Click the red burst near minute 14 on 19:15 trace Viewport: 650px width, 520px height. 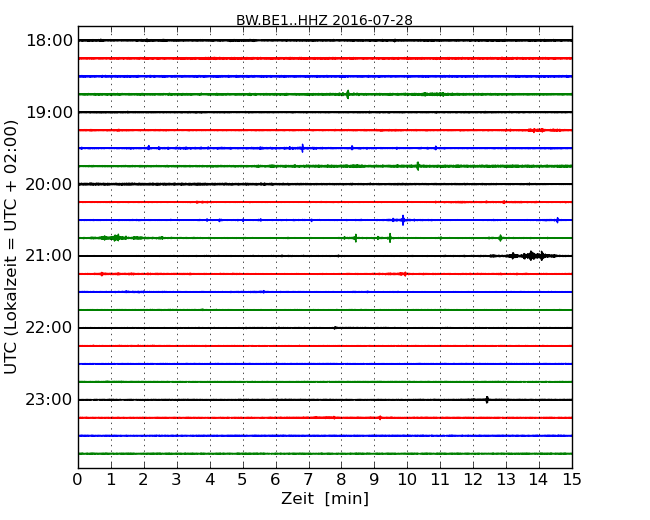click(538, 130)
